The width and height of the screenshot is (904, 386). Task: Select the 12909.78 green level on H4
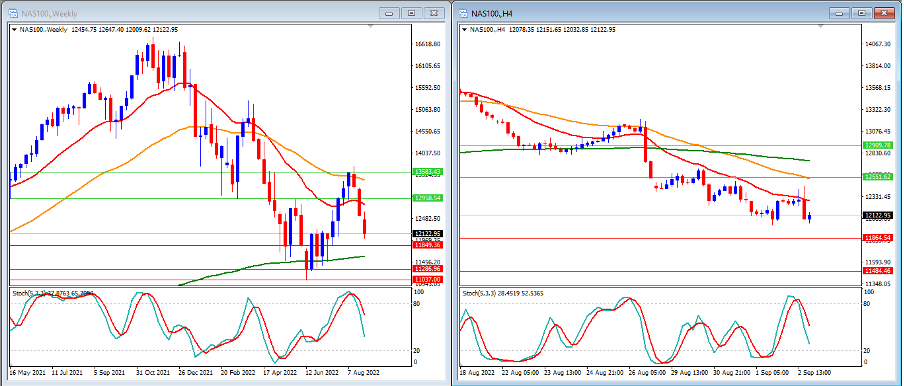point(878,145)
